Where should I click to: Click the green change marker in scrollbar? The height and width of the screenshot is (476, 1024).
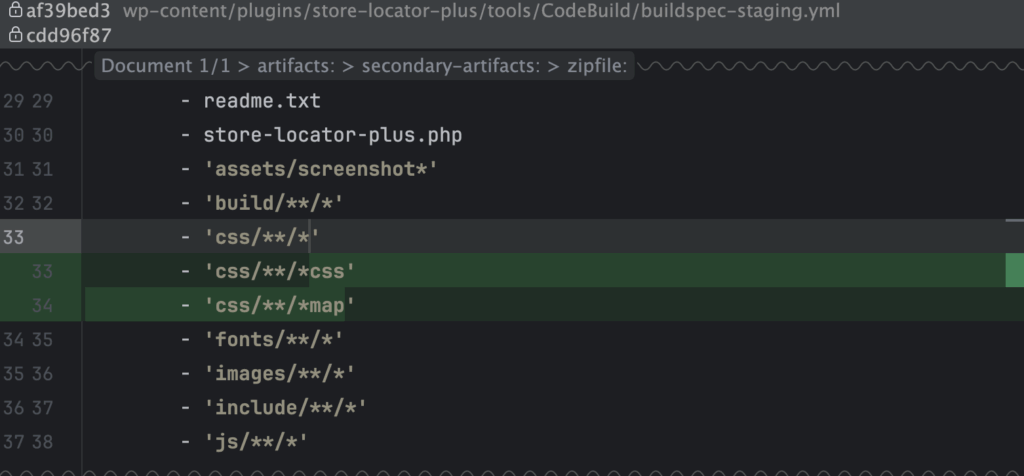(x=1014, y=271)
